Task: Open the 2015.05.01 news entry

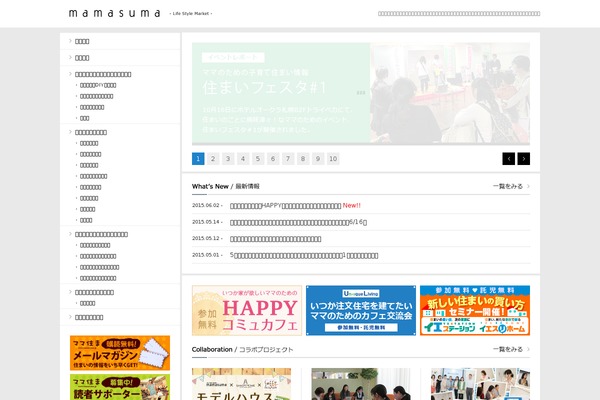Action: 304,255
